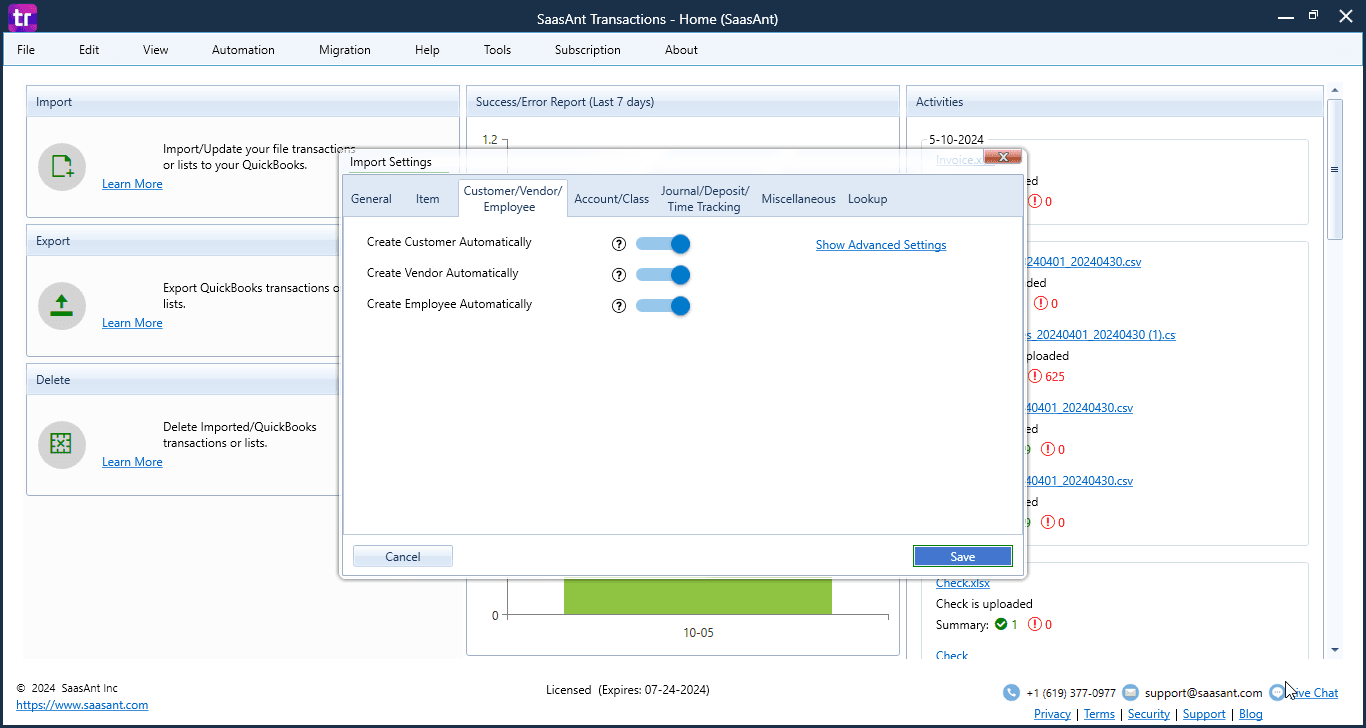Image resolution: width=1366 pixels, height=728 pixels.
Task: Click the Import file icon
Action: point(62,167)
